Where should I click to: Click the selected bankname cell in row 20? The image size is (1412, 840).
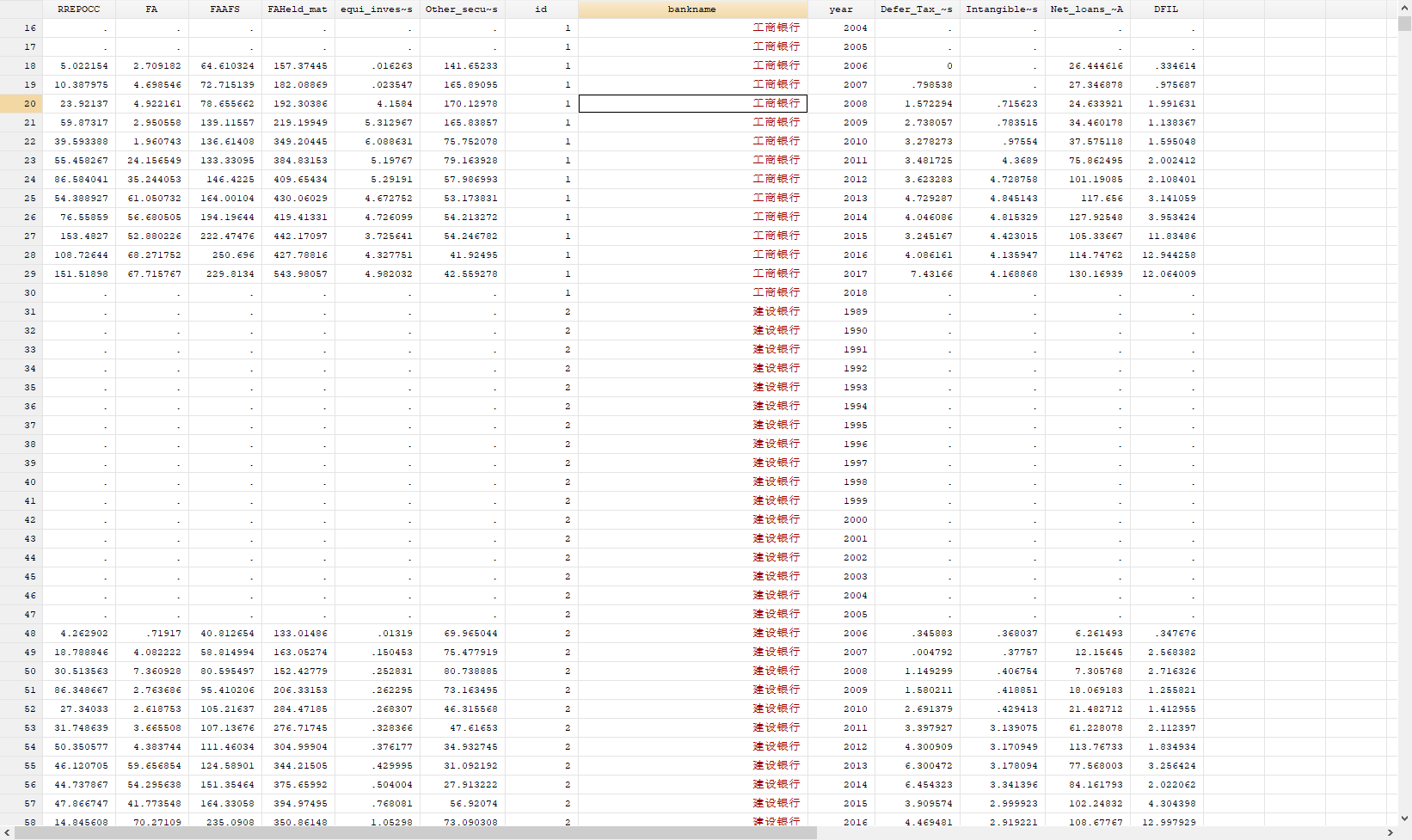coord(692,103)
